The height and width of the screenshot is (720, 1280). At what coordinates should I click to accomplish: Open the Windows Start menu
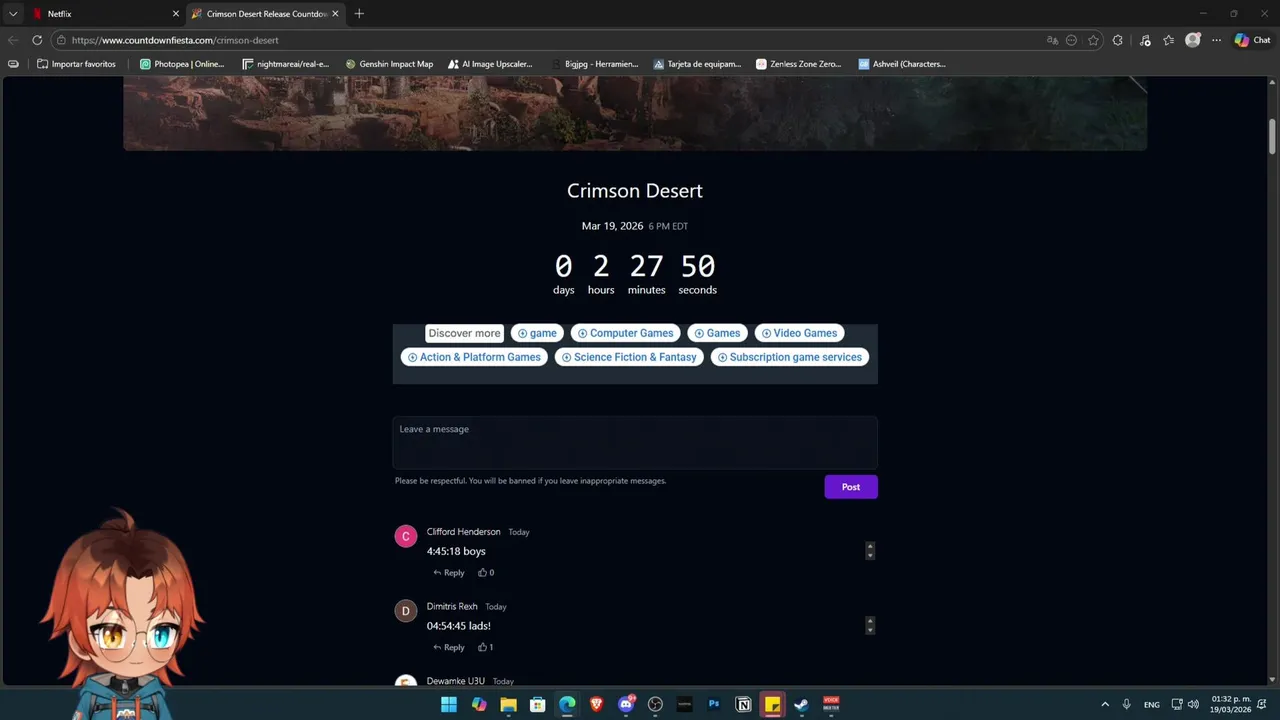point(449,704)
